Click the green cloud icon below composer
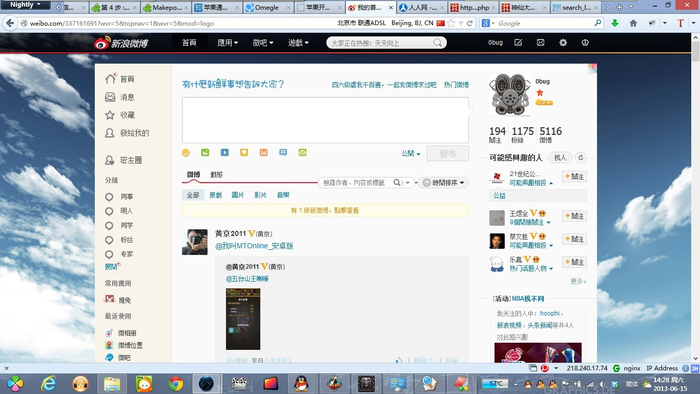700x394 pixels. pyautogui.click(x=302, y=153)
